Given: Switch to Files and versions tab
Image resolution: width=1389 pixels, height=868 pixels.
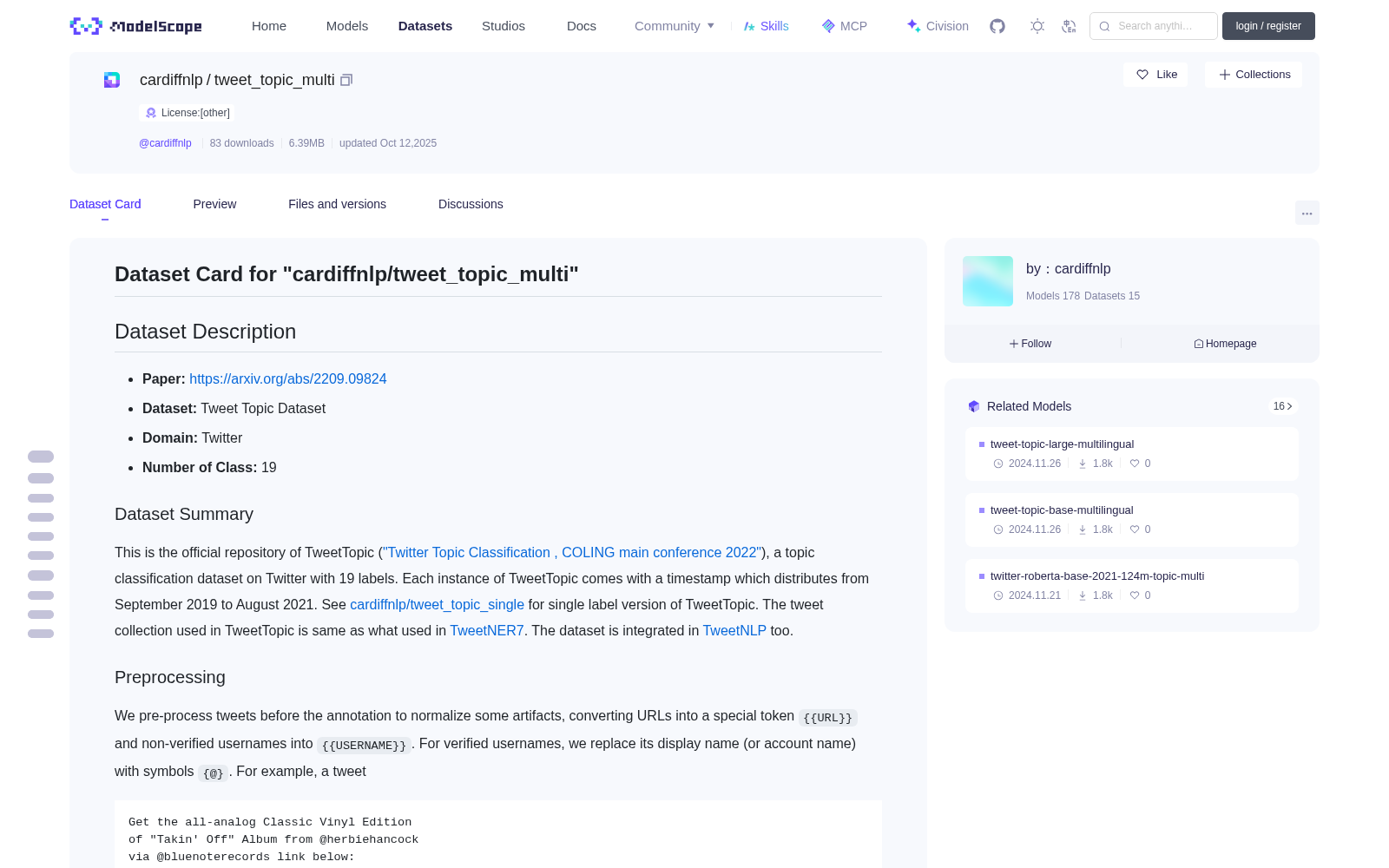Looking at the screenshot, I should [x=337, y=204].
